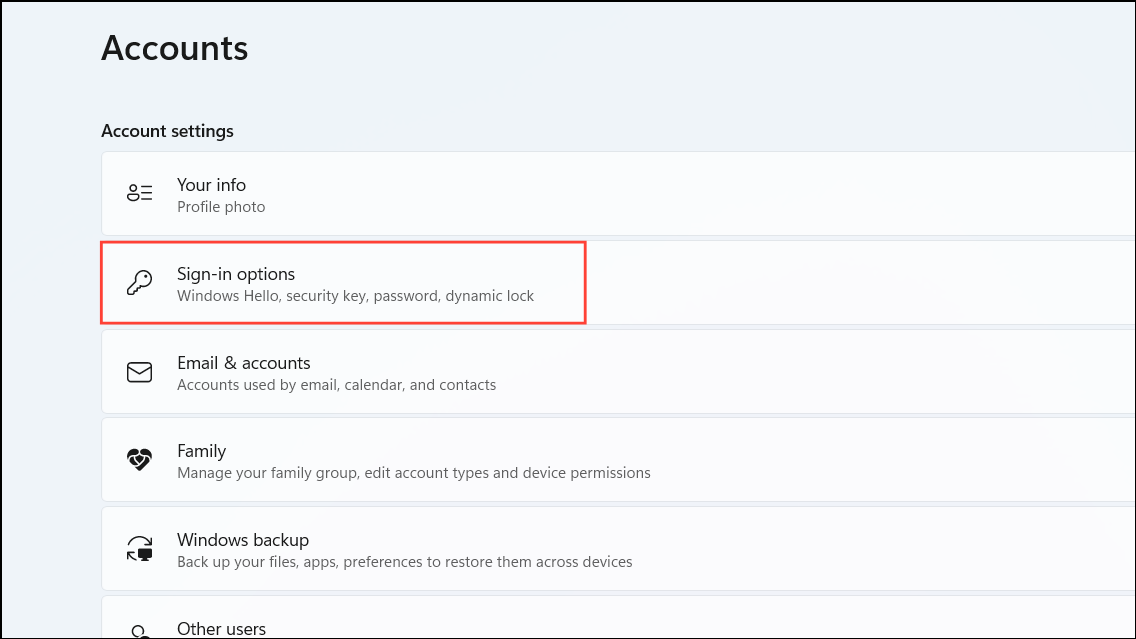Open Other users settings

coord(618,617)
